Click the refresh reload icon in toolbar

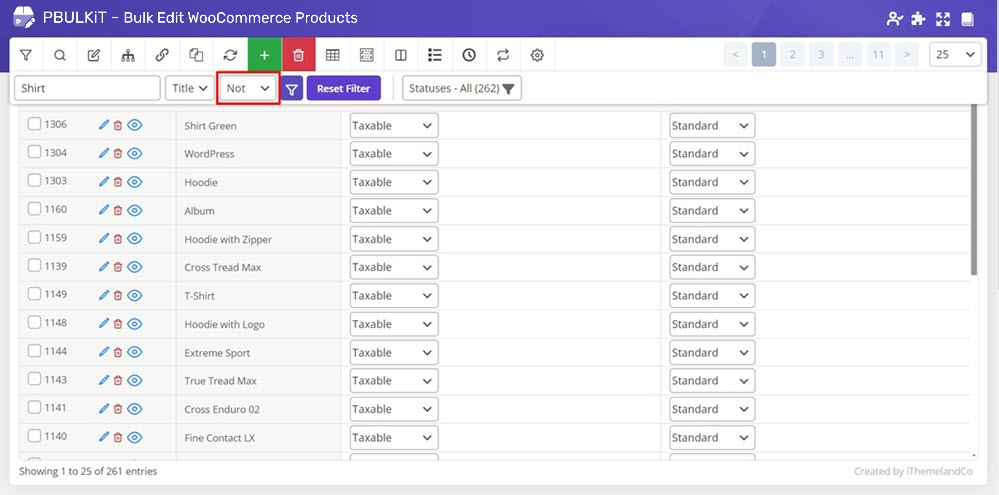click(230, 55)
